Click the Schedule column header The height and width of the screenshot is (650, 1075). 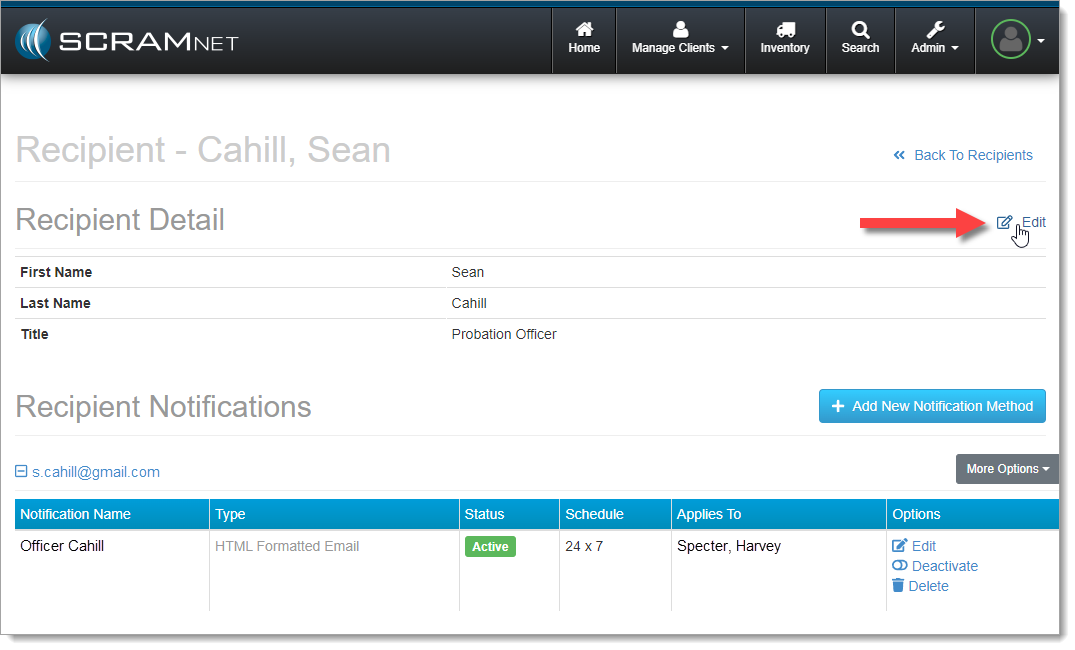click(594, 514)
